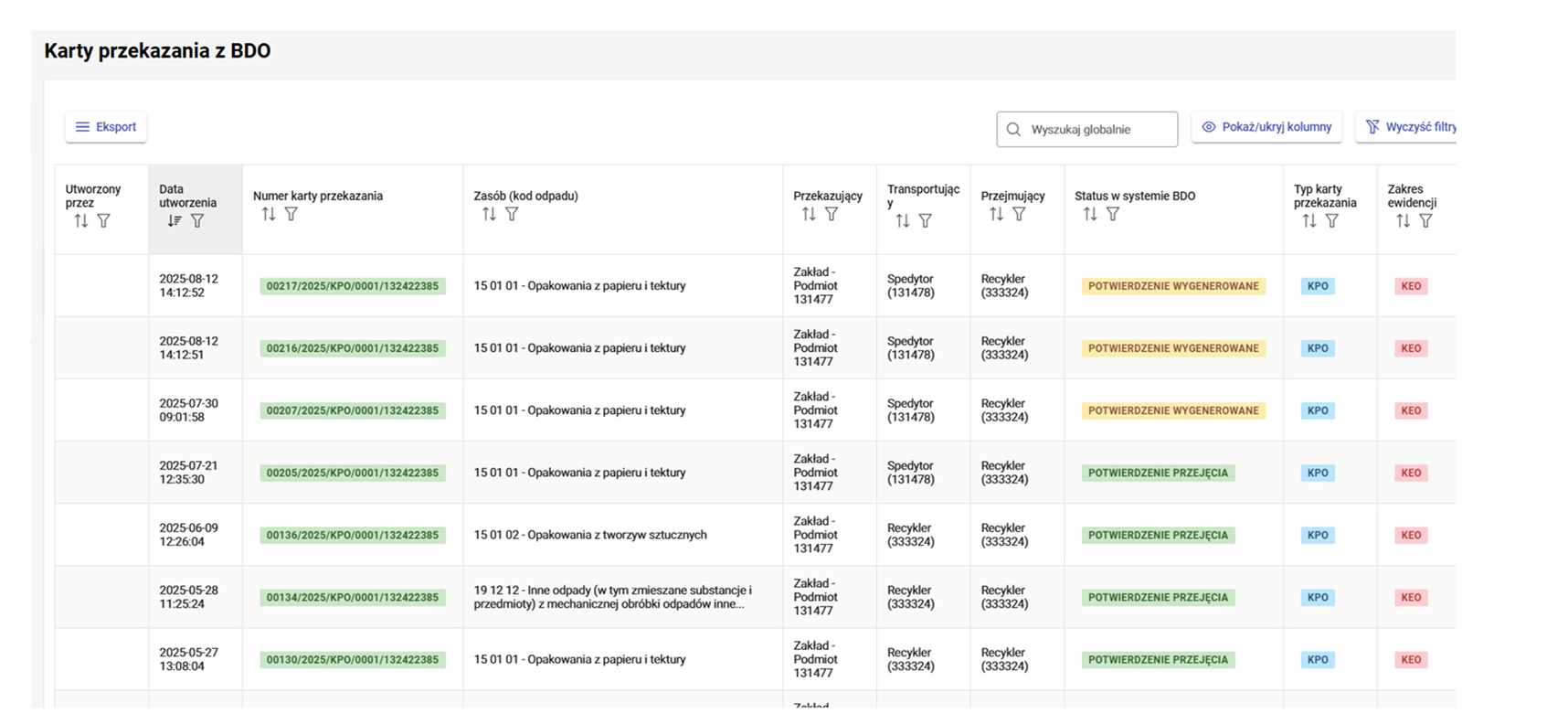Open Typ karty przekazania filter
Image resolution: width=1568 pixels, height=724 pixels.
coord(1332,221)
